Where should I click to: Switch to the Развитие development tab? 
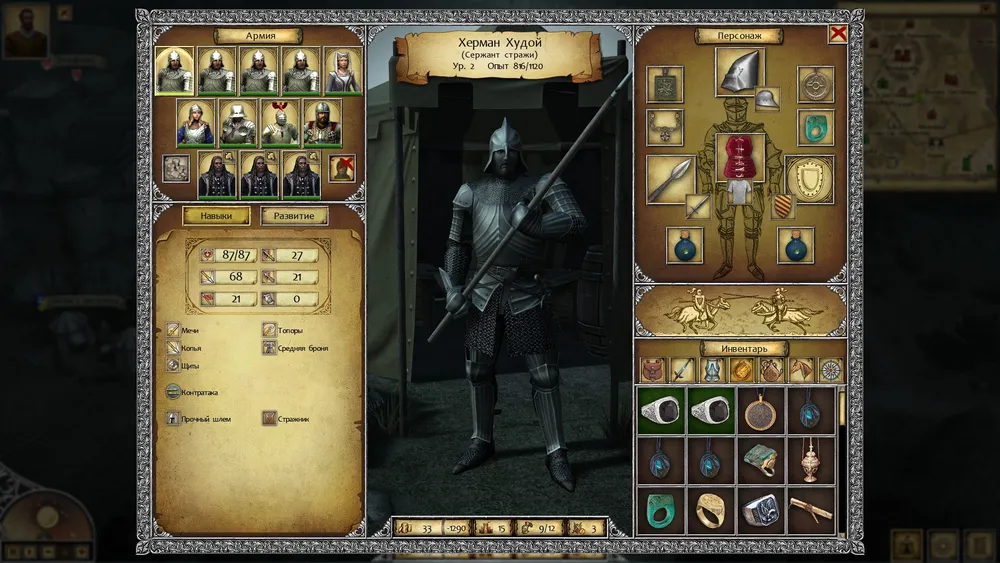click(x=294, y=216)
